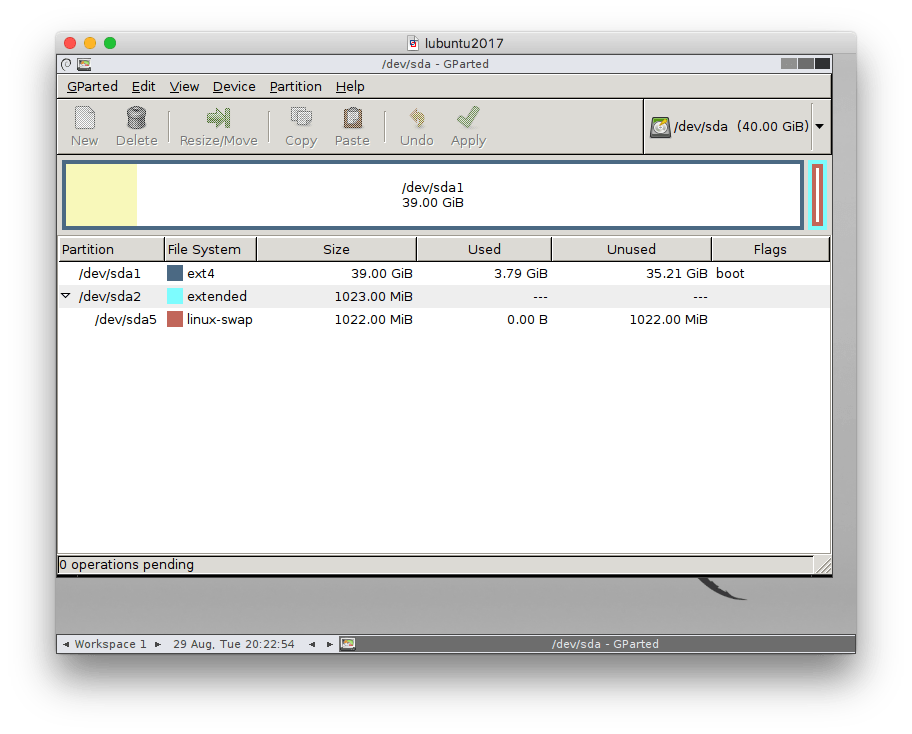Viewport: 912px width, 734px height.
Task: Select the /dev/sda1 row in partition list
Action: tap(444, 273)
